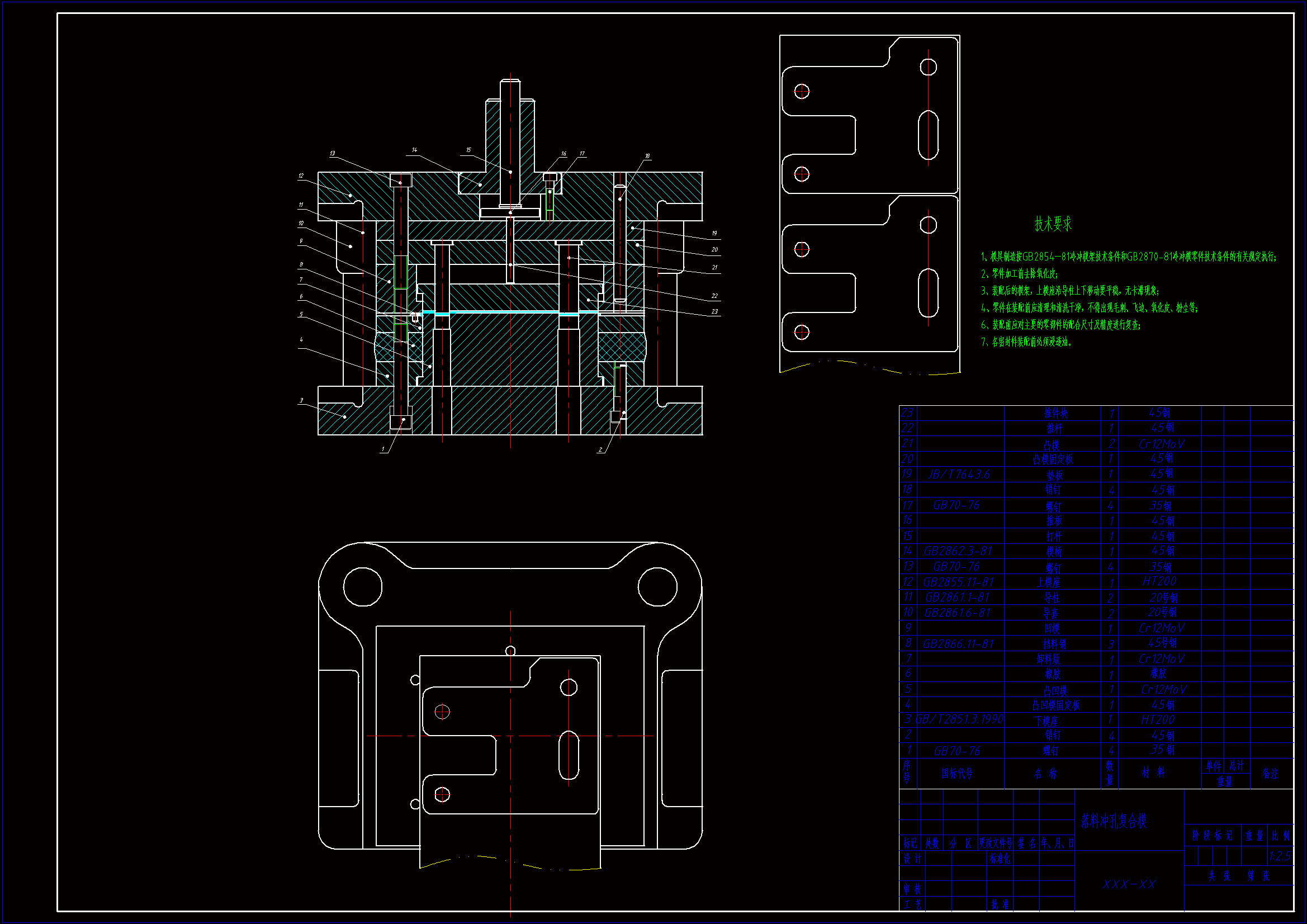1307x924 pixels.
Task: Click part row 12 standard code GB2855.11-81
Action: pyautogui.click(x=958, y=582)
